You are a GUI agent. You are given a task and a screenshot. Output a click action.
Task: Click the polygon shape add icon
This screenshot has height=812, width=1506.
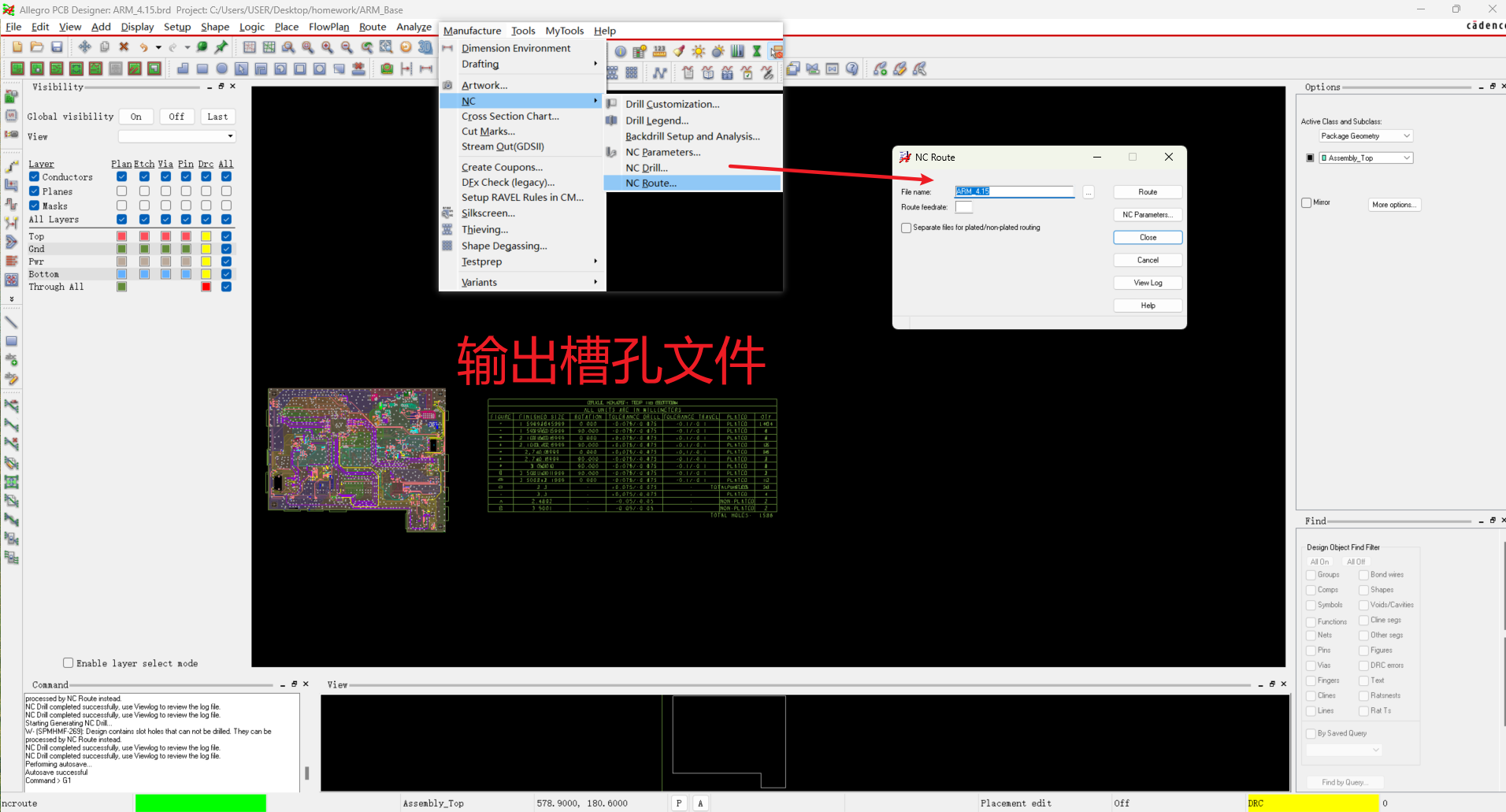[183, 69]
